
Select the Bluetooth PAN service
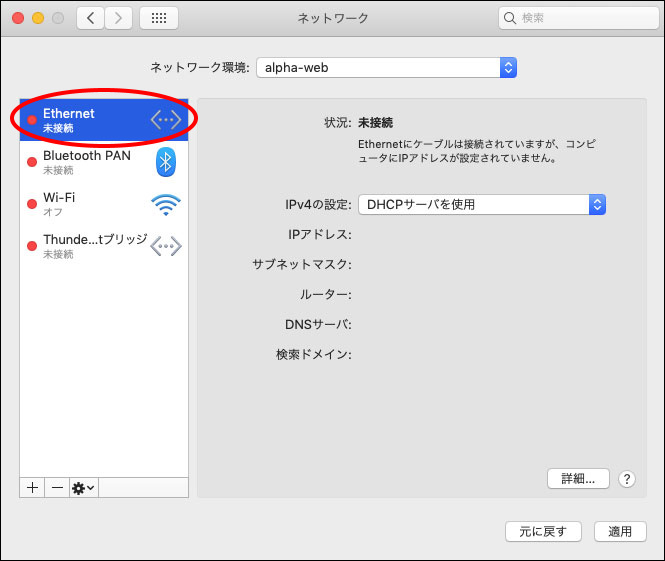[104, 162]
